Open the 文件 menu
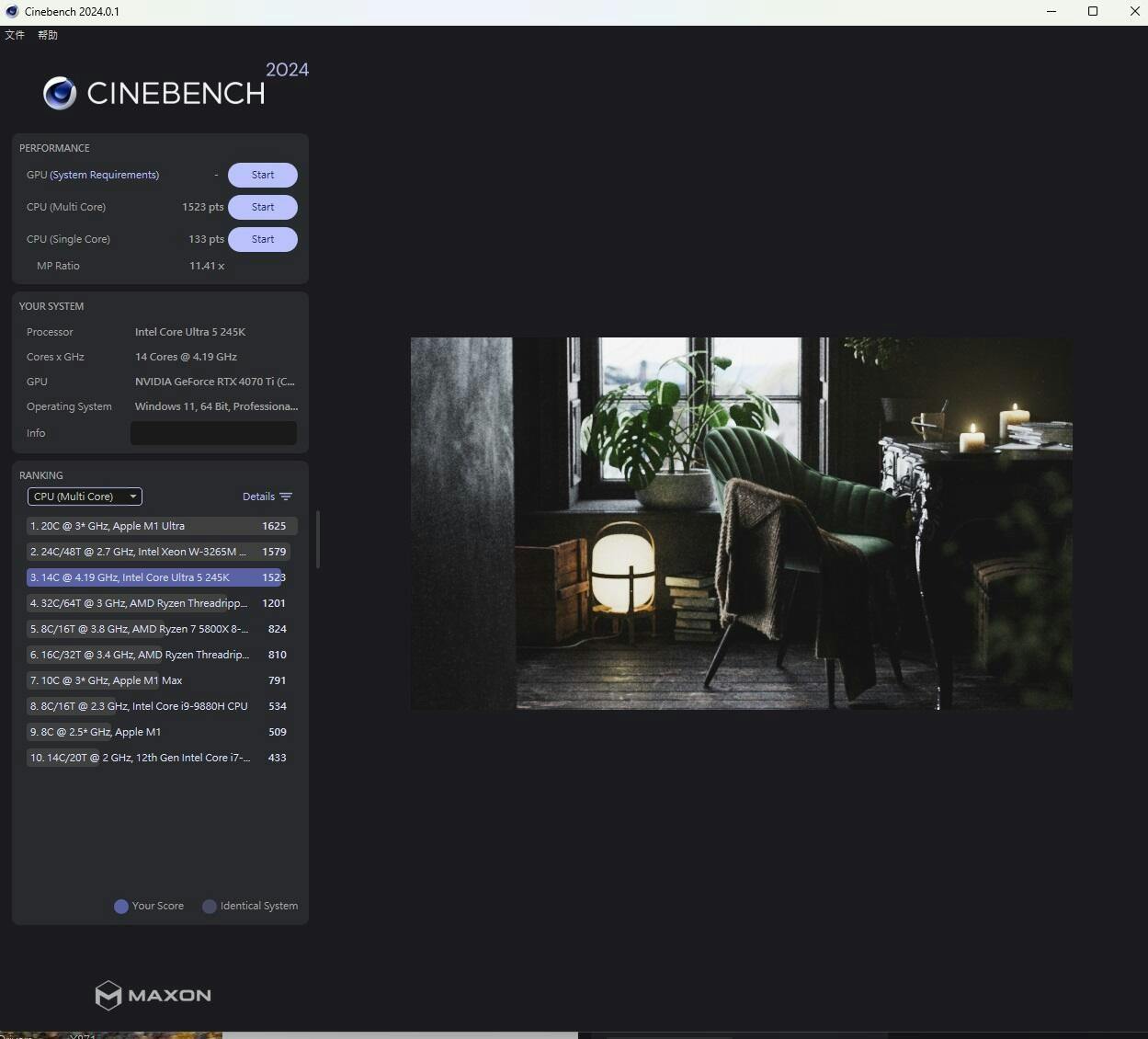The height and width of the screenshot is (1039, 1148). 15,35
